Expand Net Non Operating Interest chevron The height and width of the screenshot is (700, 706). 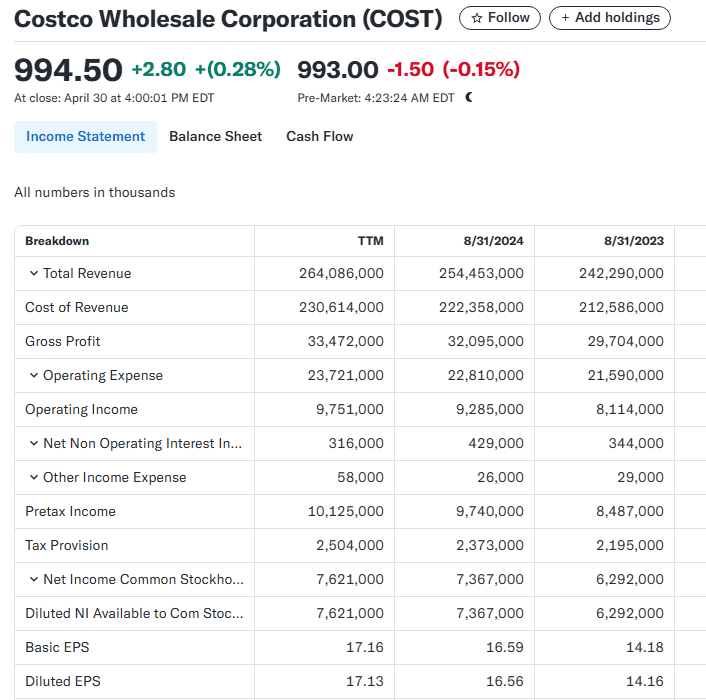point(33,443)
